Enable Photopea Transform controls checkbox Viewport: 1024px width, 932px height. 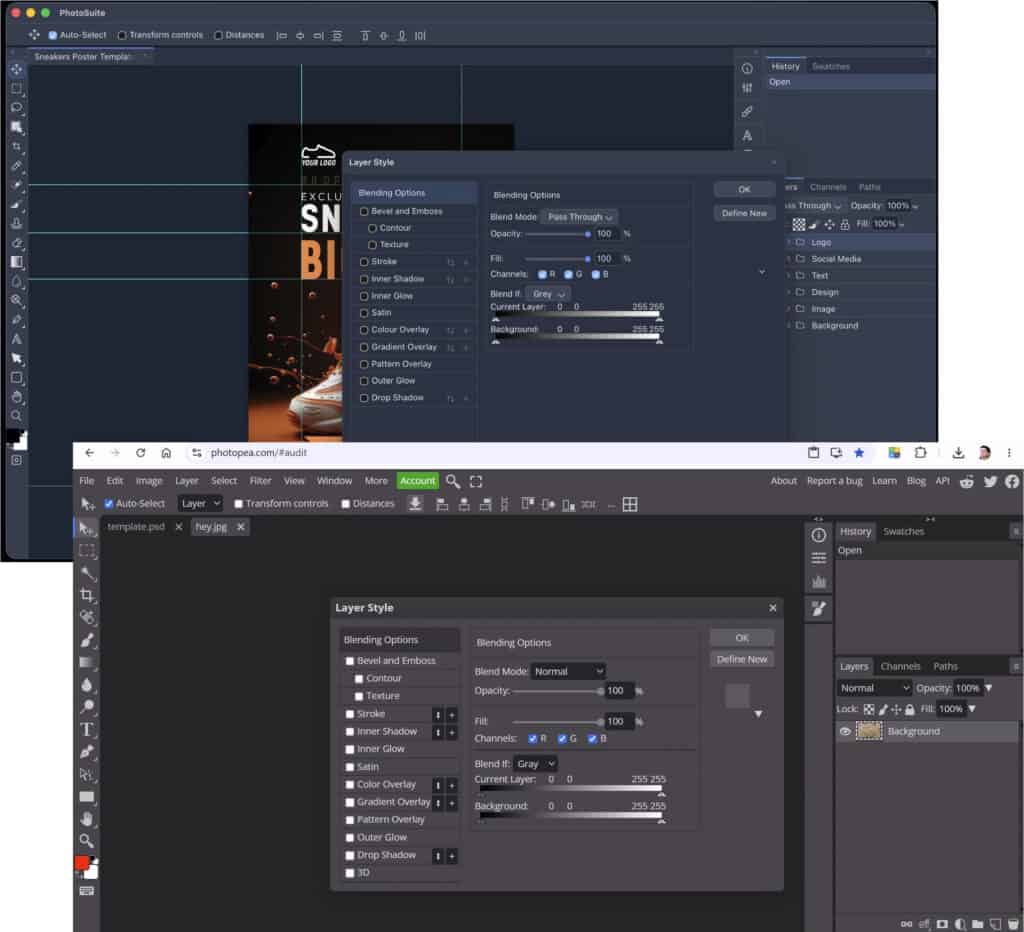click(x=239, y=504)
